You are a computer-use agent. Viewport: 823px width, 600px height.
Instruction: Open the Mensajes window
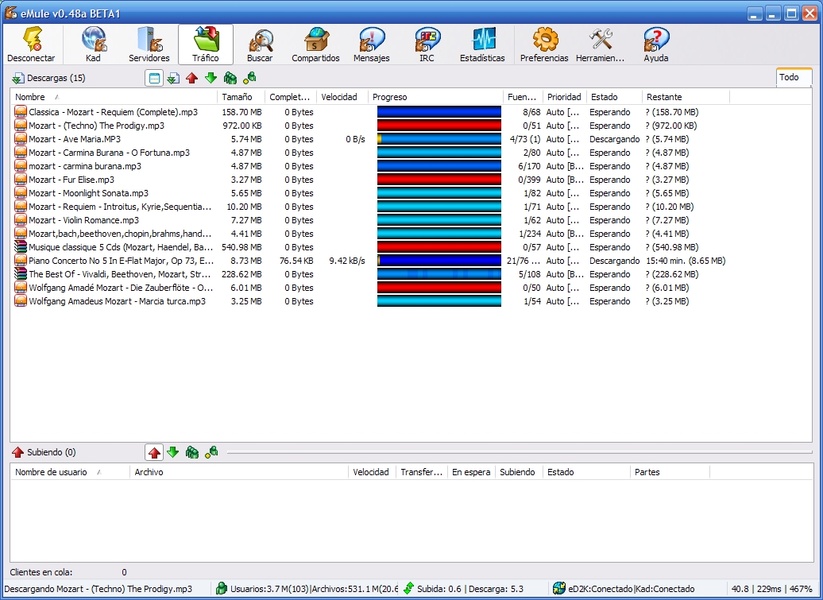371,45
